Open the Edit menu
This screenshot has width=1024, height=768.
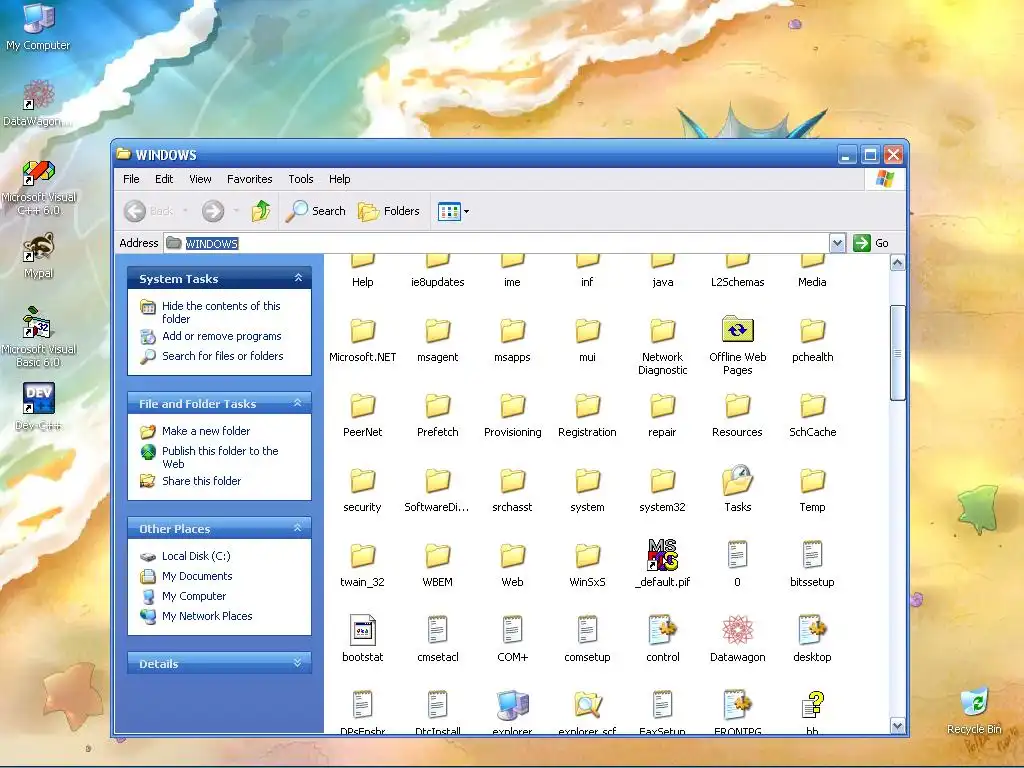click(164, 179)
